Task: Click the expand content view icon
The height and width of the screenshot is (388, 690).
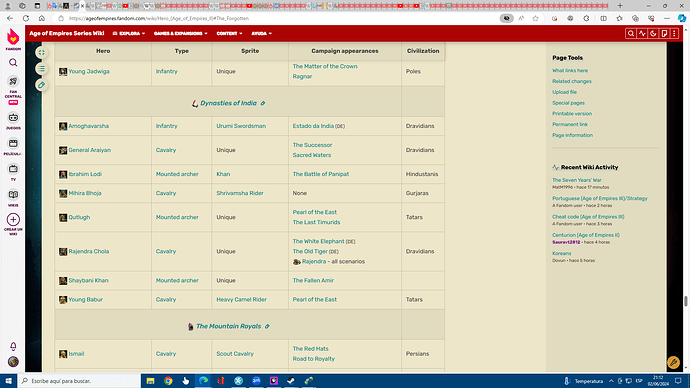Action: pyautogui.click(x=41, y=52)
